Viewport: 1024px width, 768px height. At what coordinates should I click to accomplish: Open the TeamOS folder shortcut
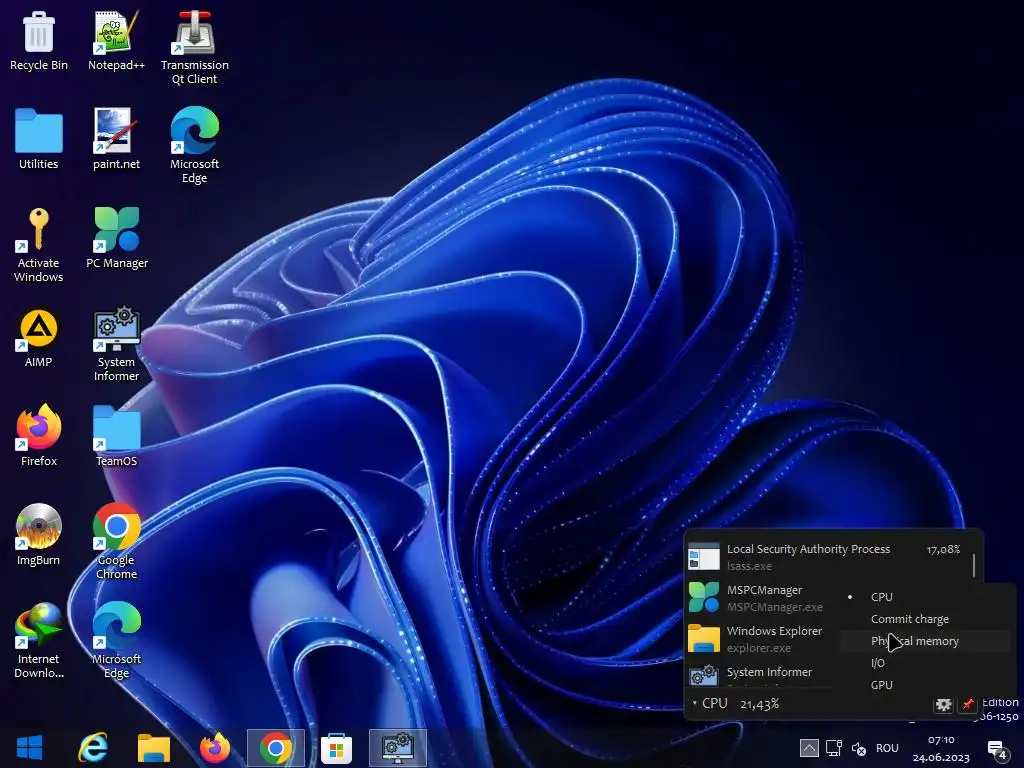tap(116, 436)
